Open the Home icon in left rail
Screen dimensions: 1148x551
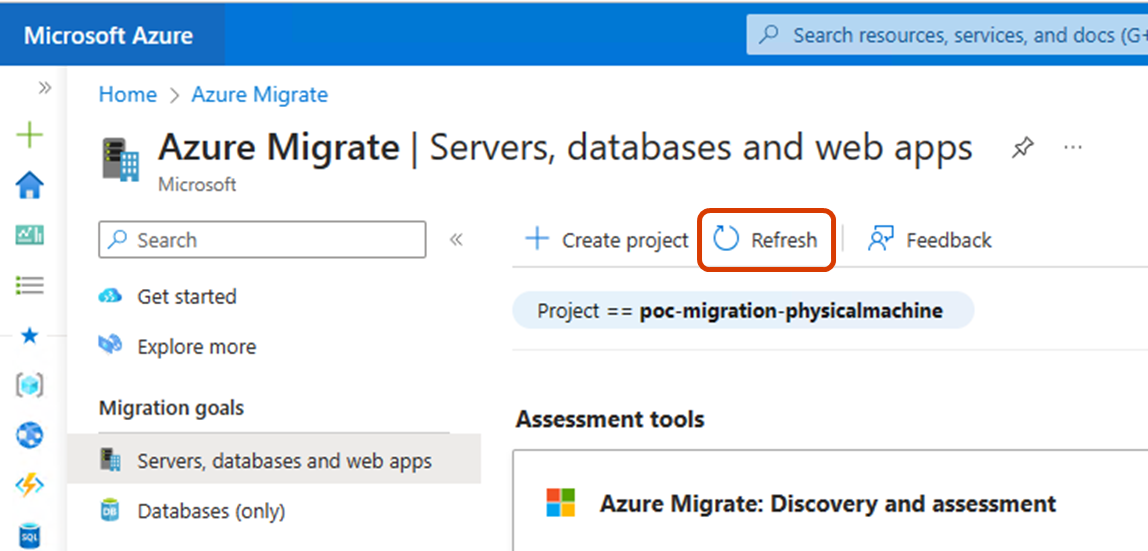coord(30,185)
